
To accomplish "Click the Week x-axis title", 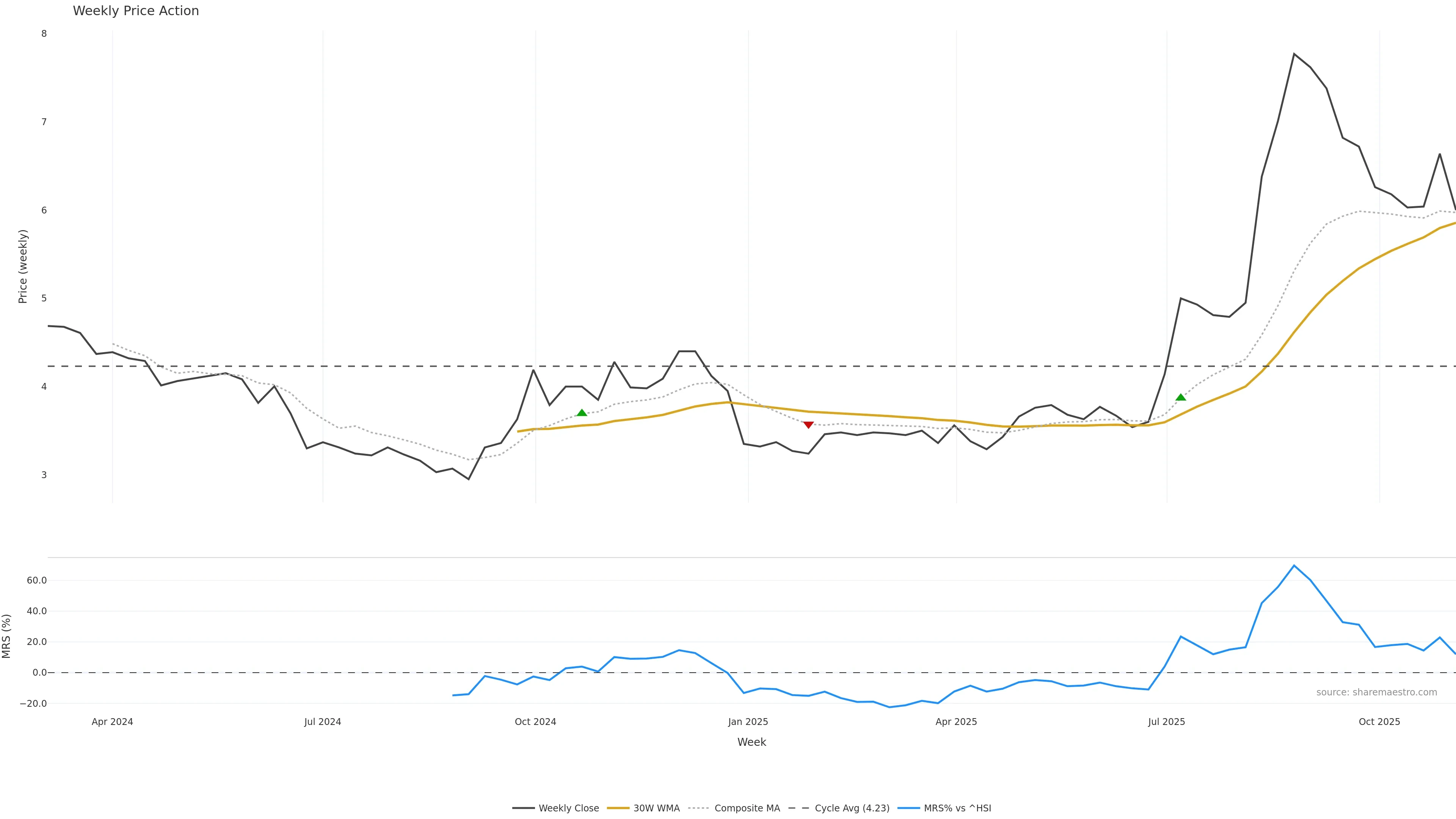I will [x=751, y=742].
